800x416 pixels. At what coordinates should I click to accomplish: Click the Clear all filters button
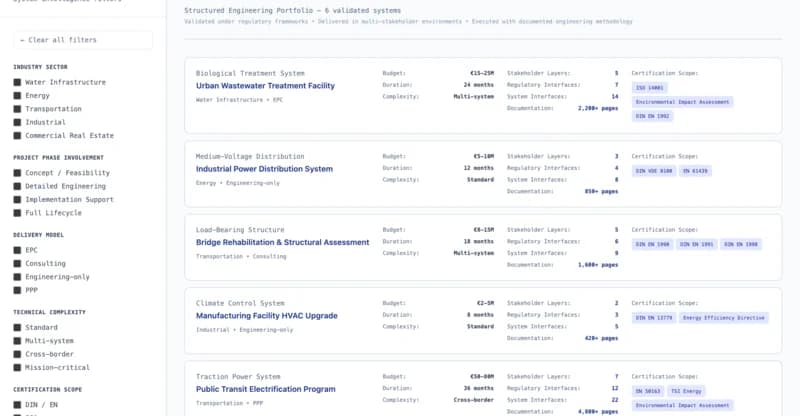pos(82,40)
